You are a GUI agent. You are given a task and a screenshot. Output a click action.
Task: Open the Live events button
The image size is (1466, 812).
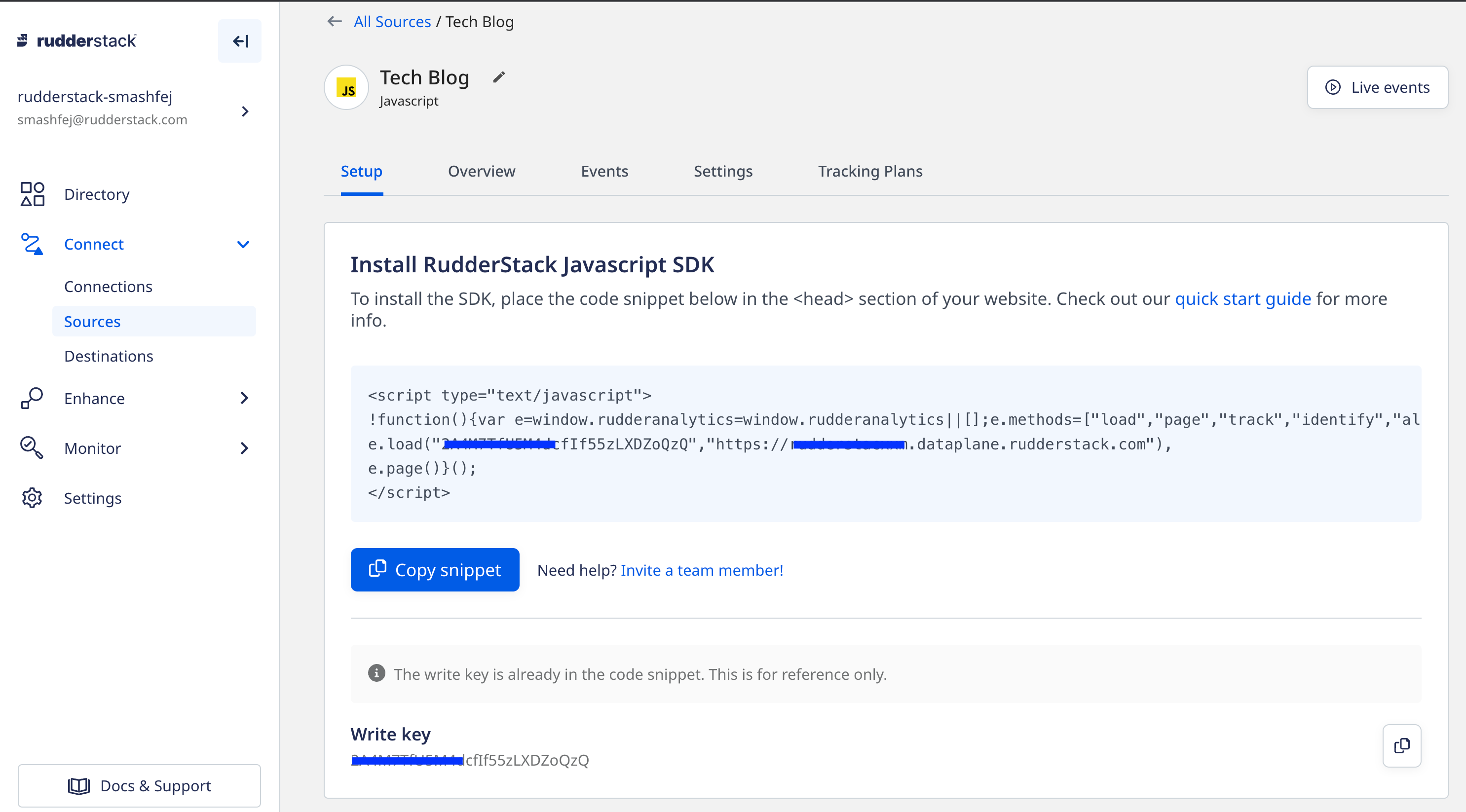click(x=1377, y=88)
